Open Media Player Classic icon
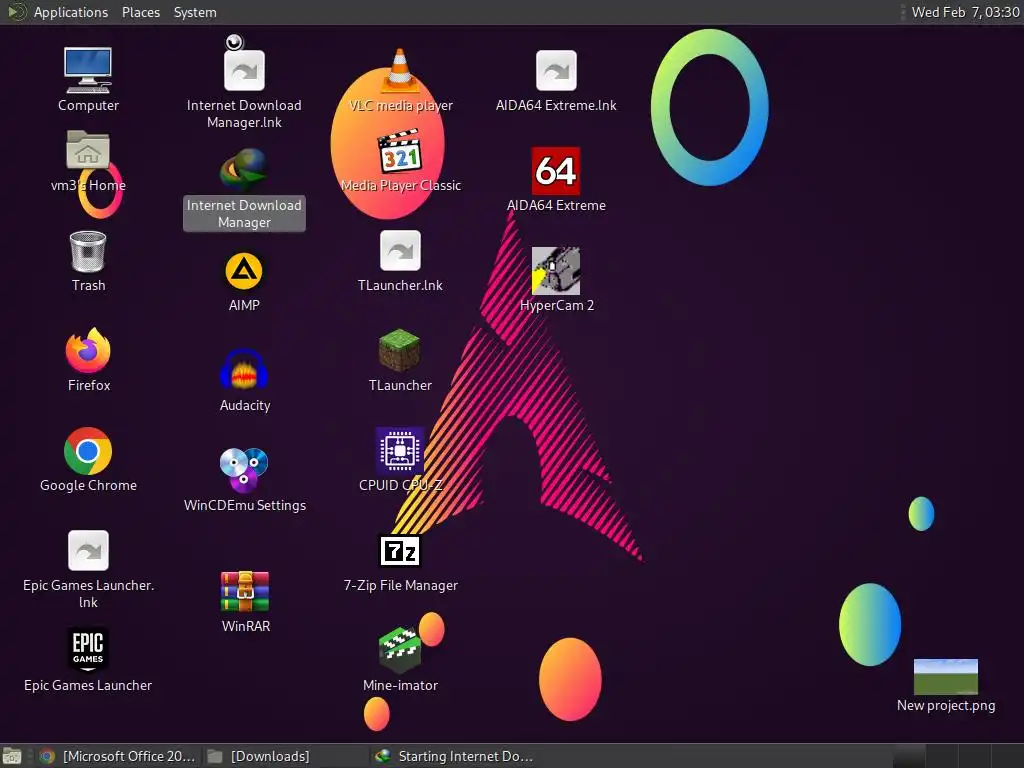 [400, 152]
